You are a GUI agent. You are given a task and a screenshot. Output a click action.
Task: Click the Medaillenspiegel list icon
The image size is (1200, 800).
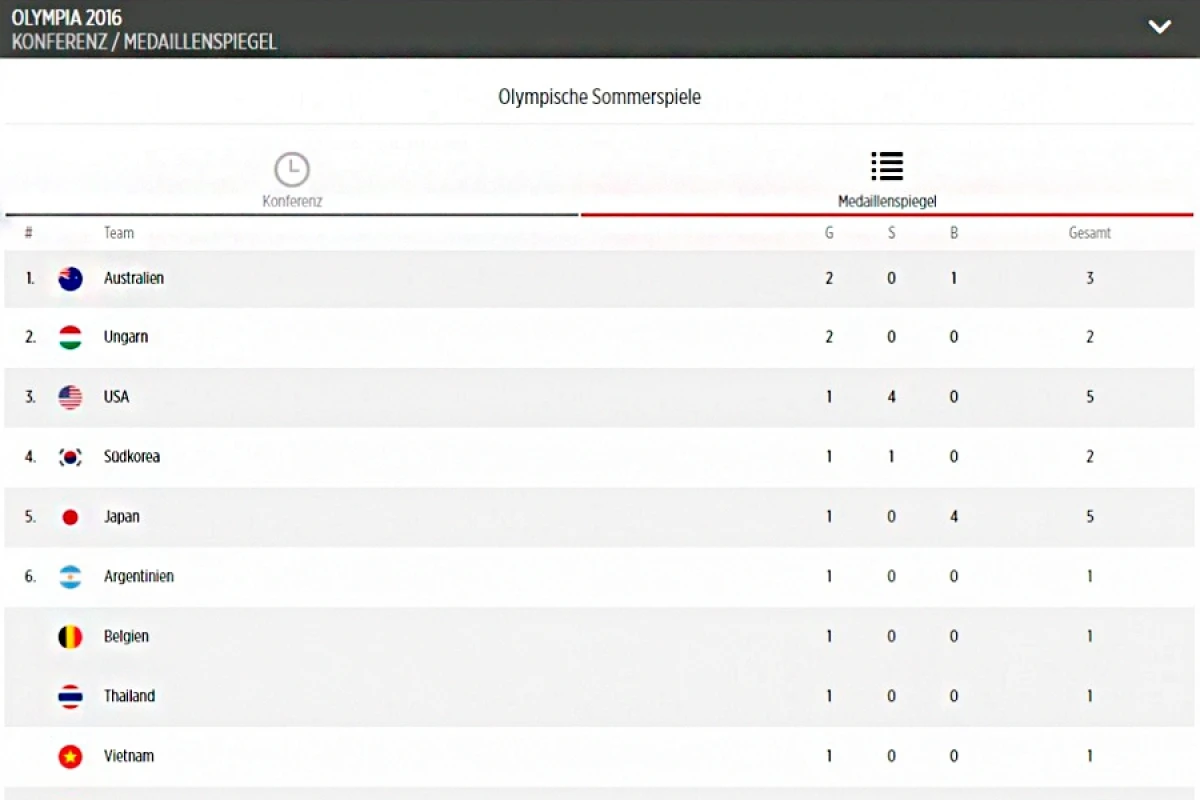point(887,166)
